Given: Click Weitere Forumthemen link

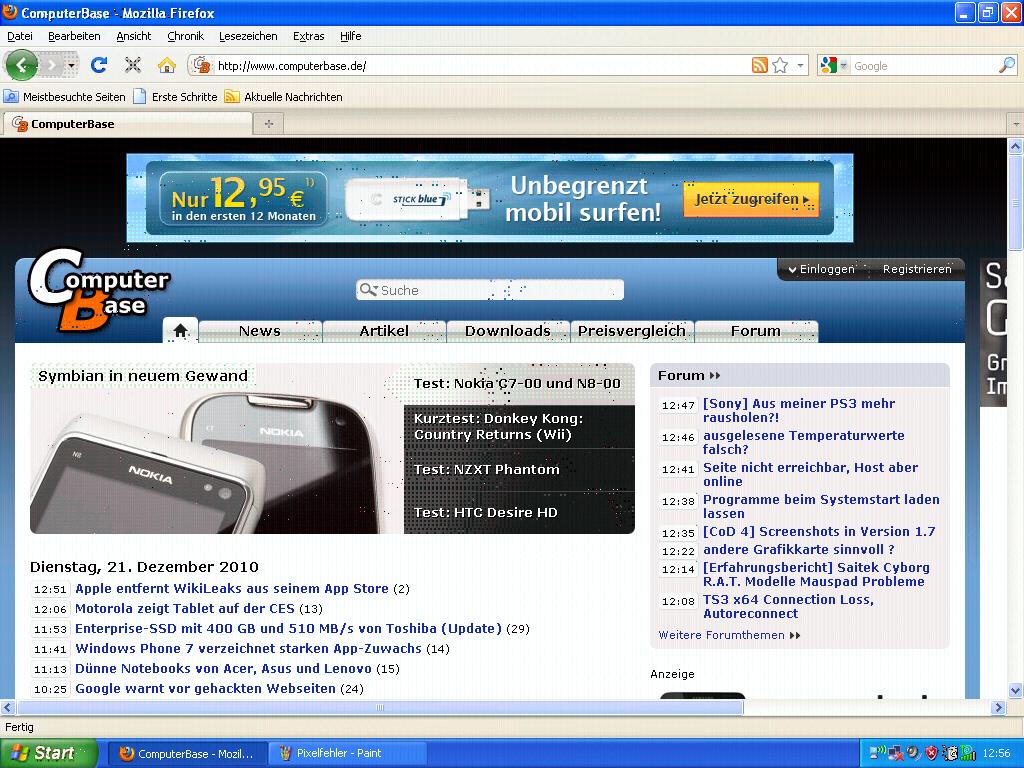Looking at the screenshot, I should point(729,635).
